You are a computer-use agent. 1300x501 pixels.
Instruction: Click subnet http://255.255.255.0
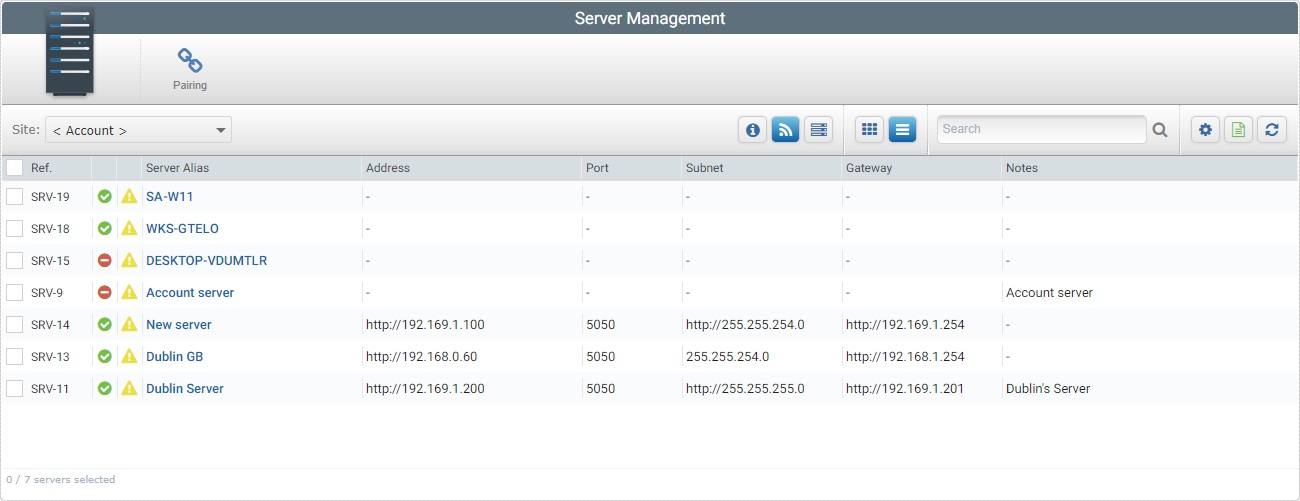(745, 389)
